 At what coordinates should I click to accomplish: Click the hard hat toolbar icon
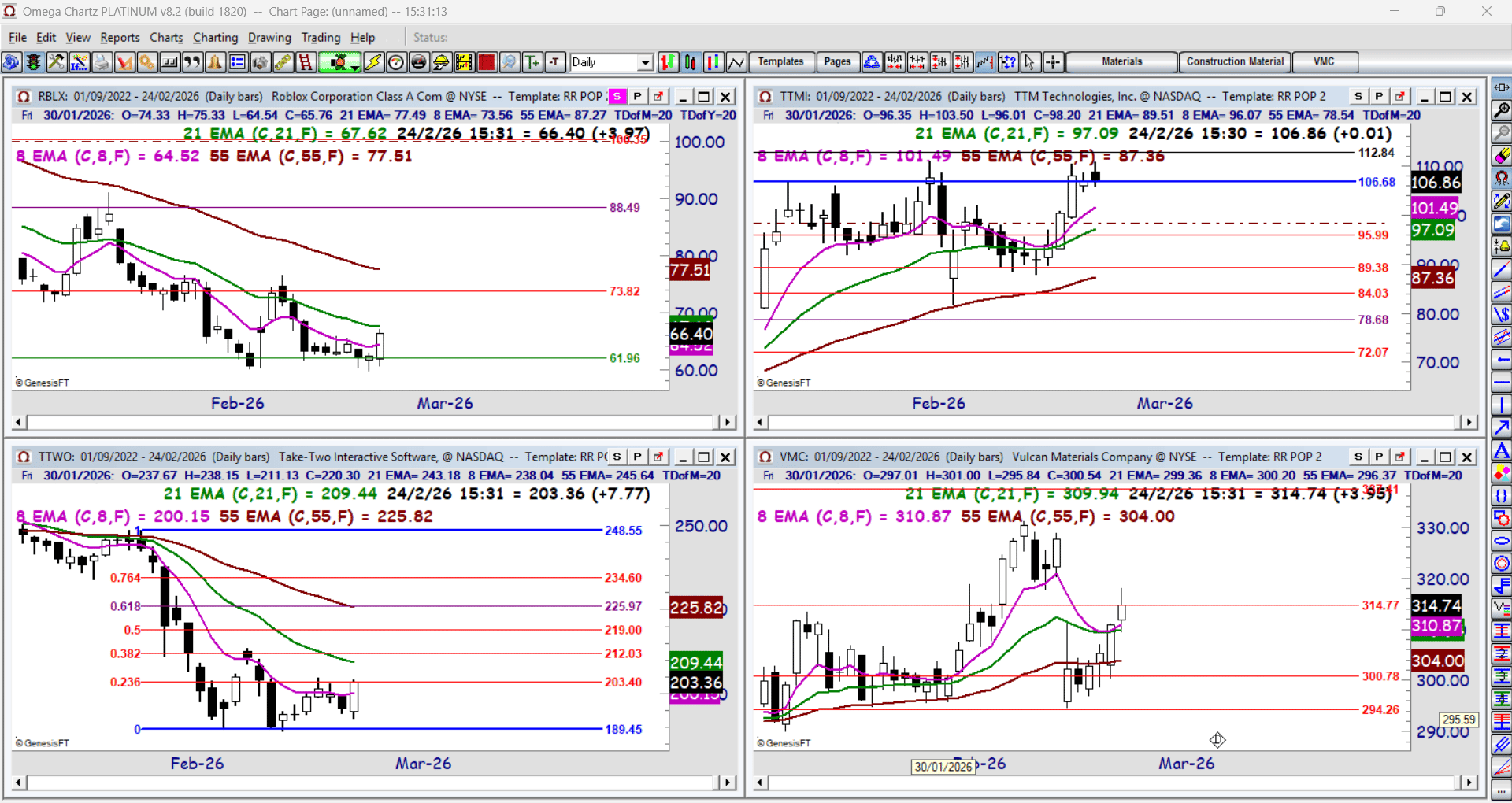pos(442,62)
